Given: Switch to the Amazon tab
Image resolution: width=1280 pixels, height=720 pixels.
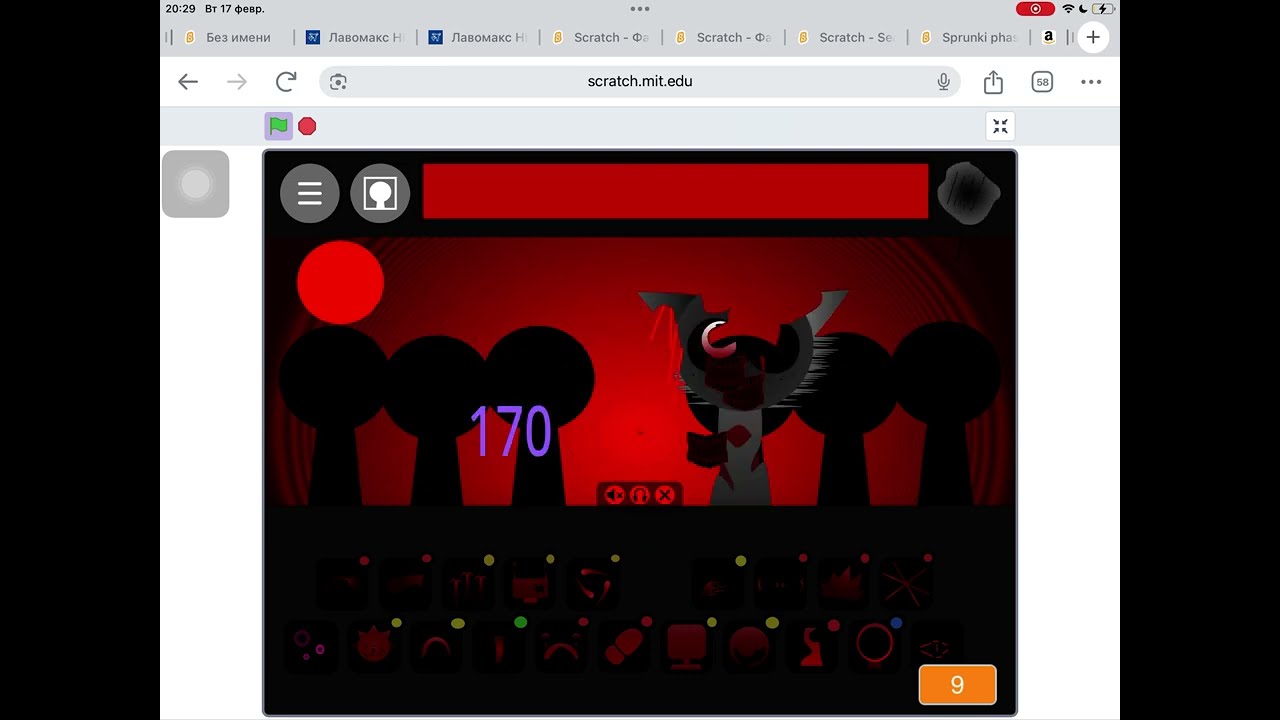Looking at the screenshot, I should (x=1048, y=37).
